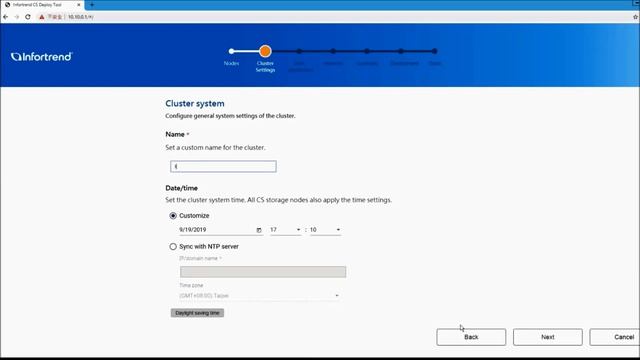640x360 pixels.
Task: Open a new browser tab
Action: [x=92, y=4]
